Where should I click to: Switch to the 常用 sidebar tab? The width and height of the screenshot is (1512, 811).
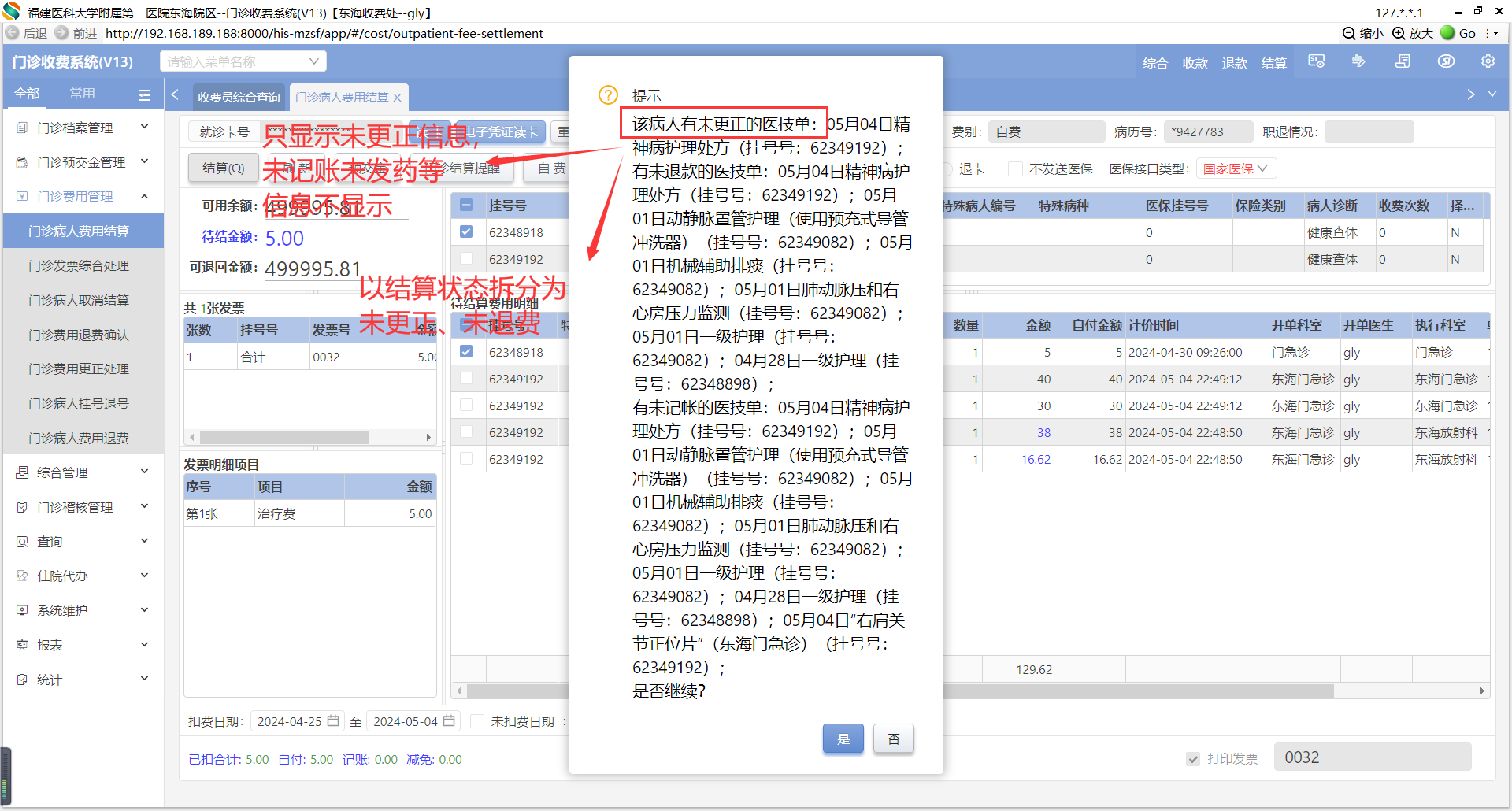coord(82,94)
